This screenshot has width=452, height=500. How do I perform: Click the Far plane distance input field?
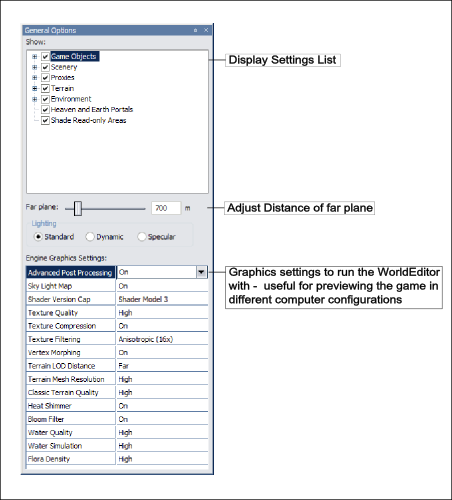(166, 208)
